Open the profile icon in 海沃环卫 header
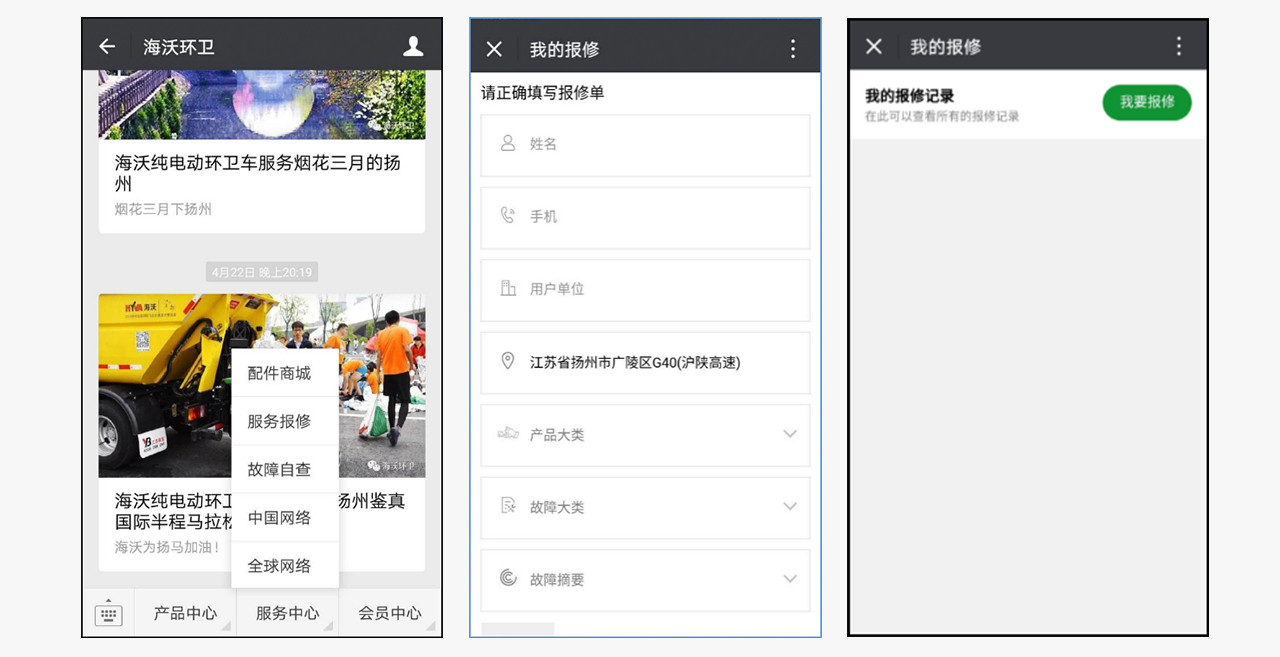 [413, 46]
